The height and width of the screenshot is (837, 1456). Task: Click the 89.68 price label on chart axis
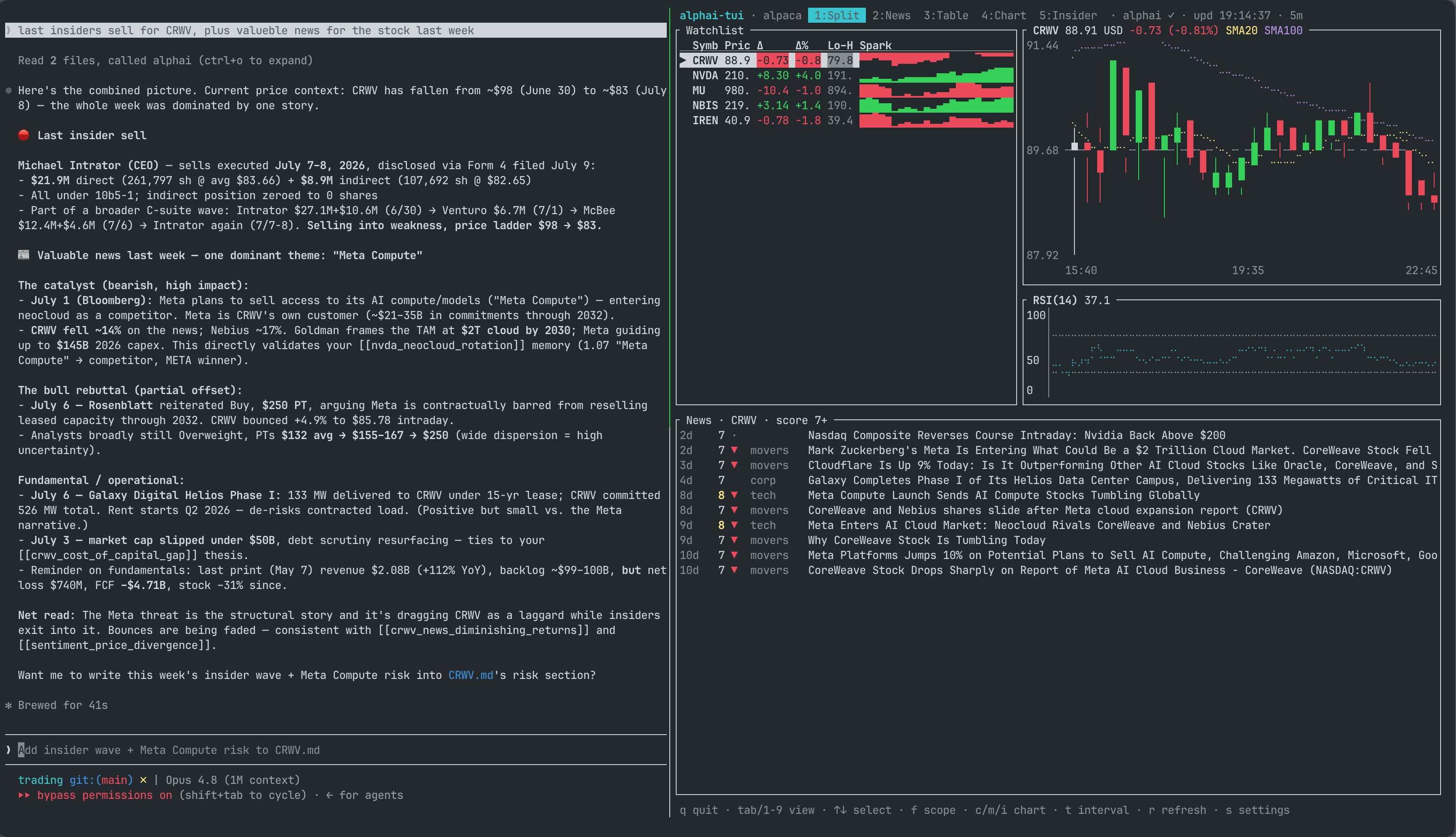pyautogui.click(x=1042, y=150)
